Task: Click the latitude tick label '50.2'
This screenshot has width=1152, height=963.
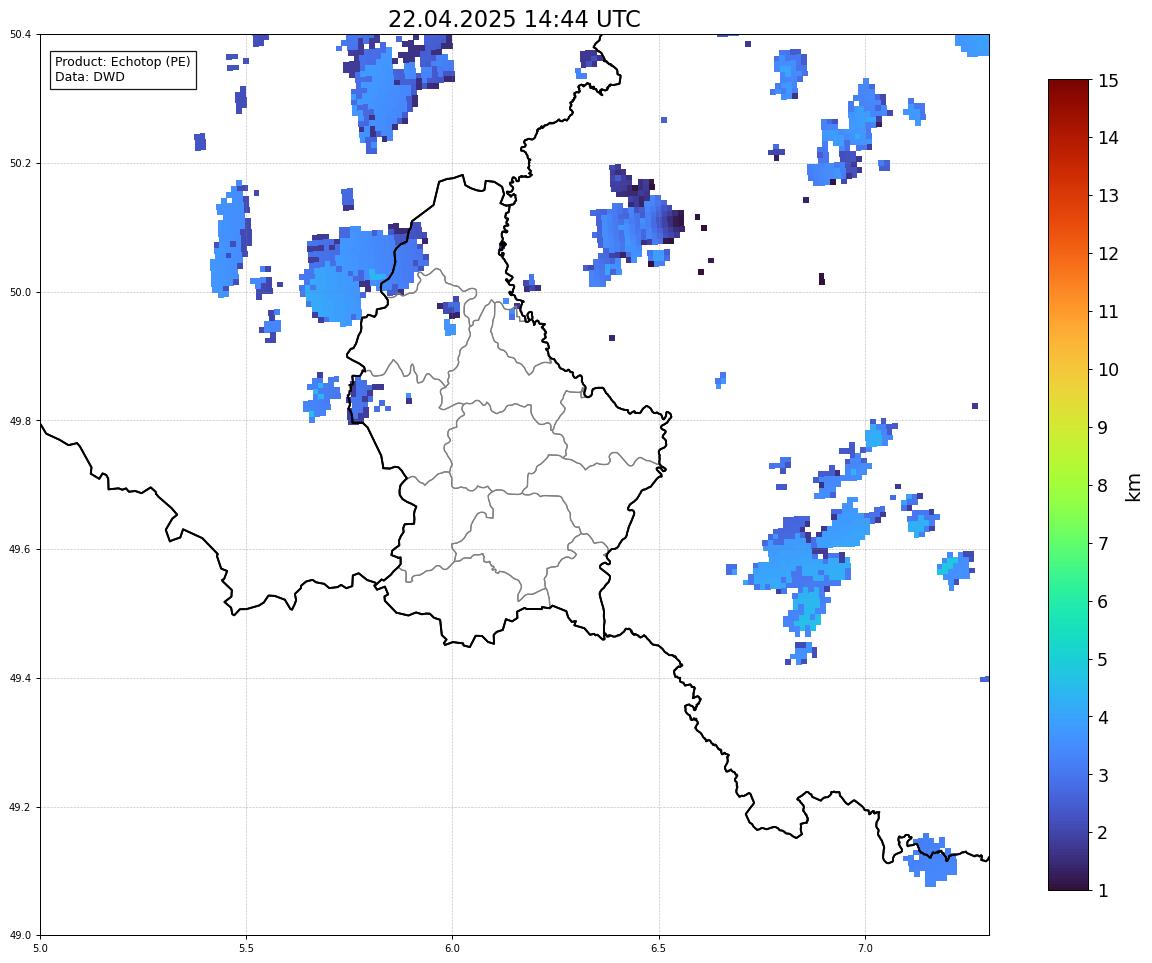Action: pyautogui.click(x=21, y=164)
